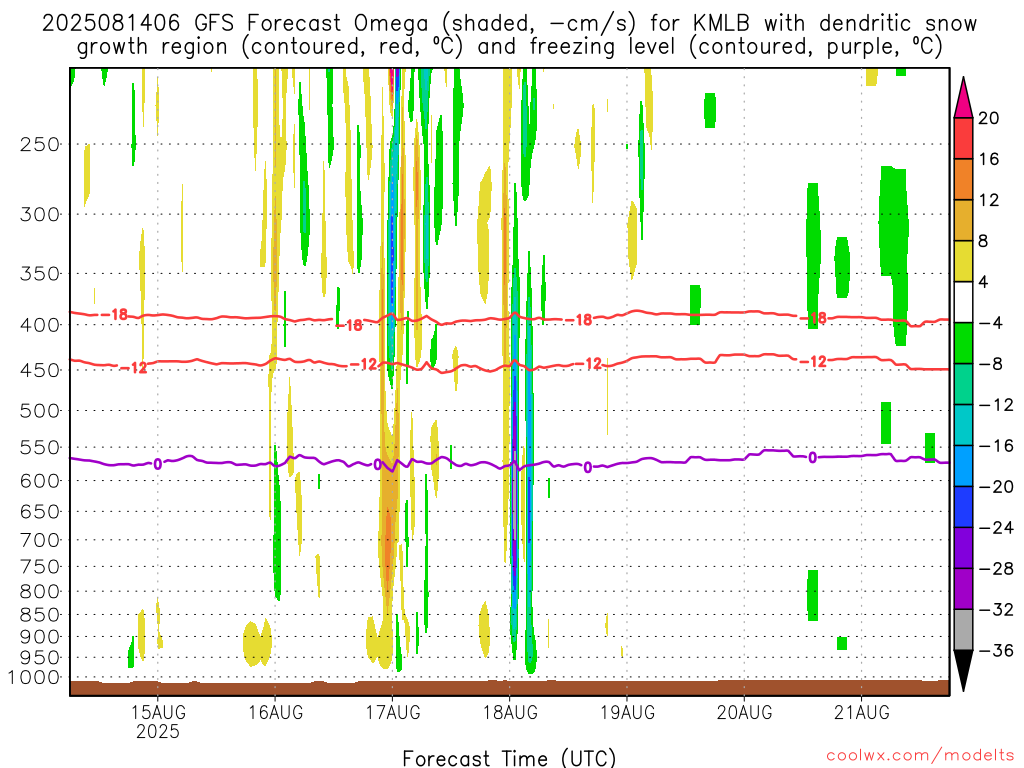Click the 450 pressure level label
Screen dimensions: 1024x768
40,370
